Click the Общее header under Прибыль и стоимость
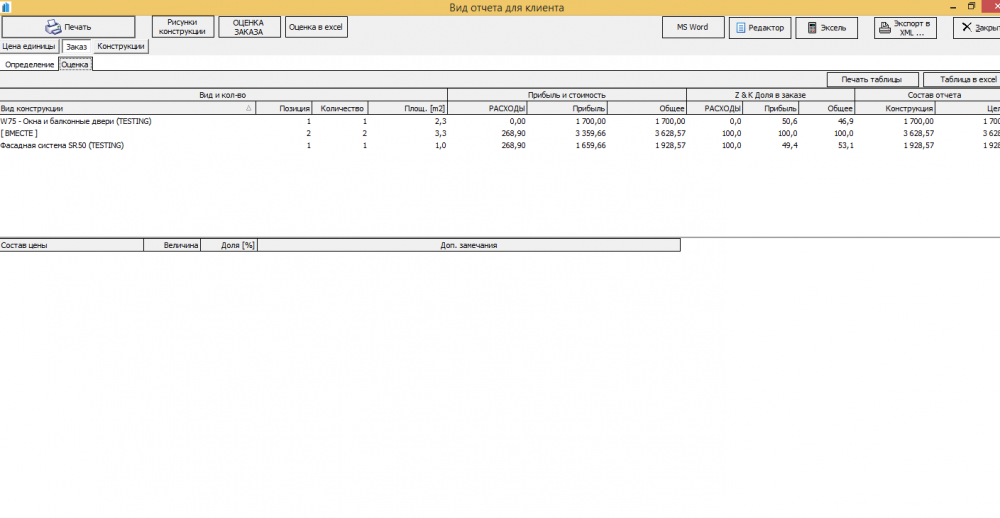The image size is (1000, 518). coord(647,108)
